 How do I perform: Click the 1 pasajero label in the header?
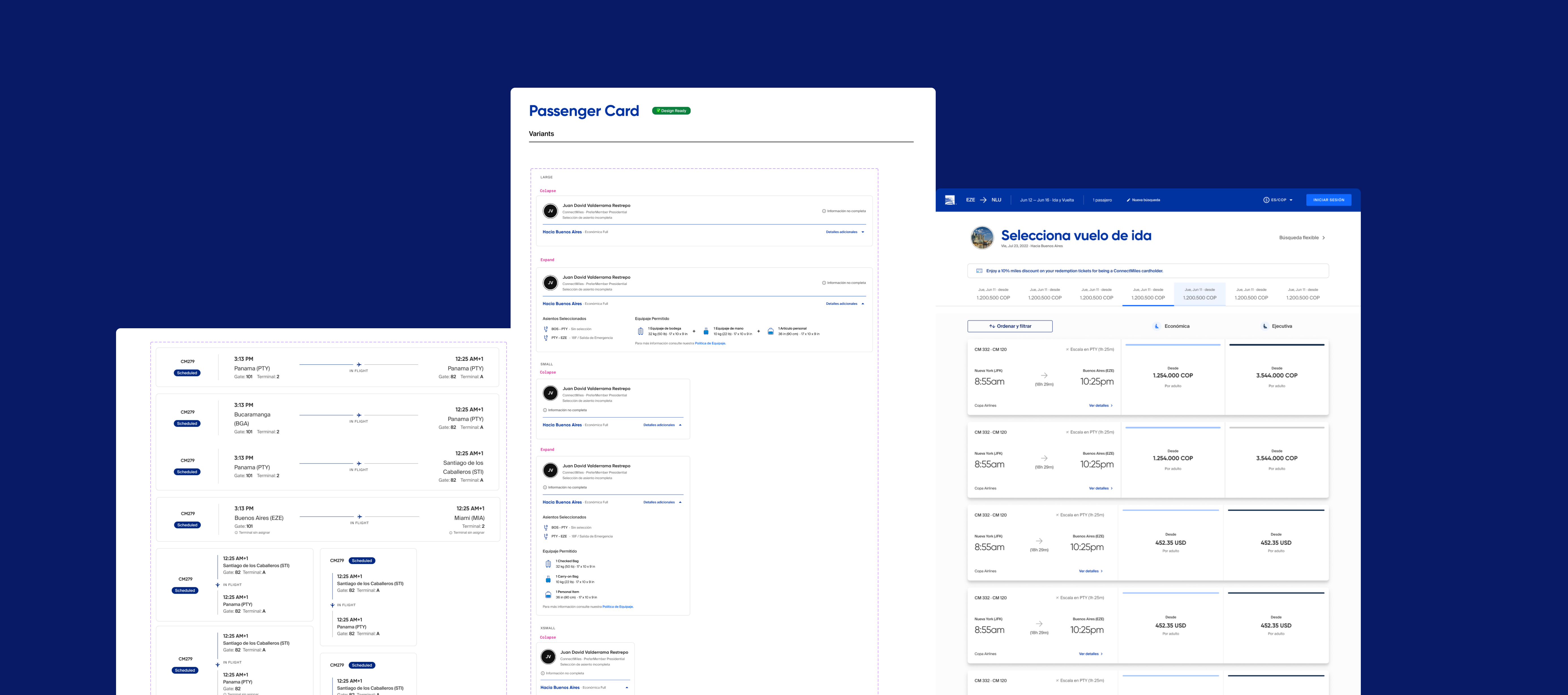[x=1102, y=200]
